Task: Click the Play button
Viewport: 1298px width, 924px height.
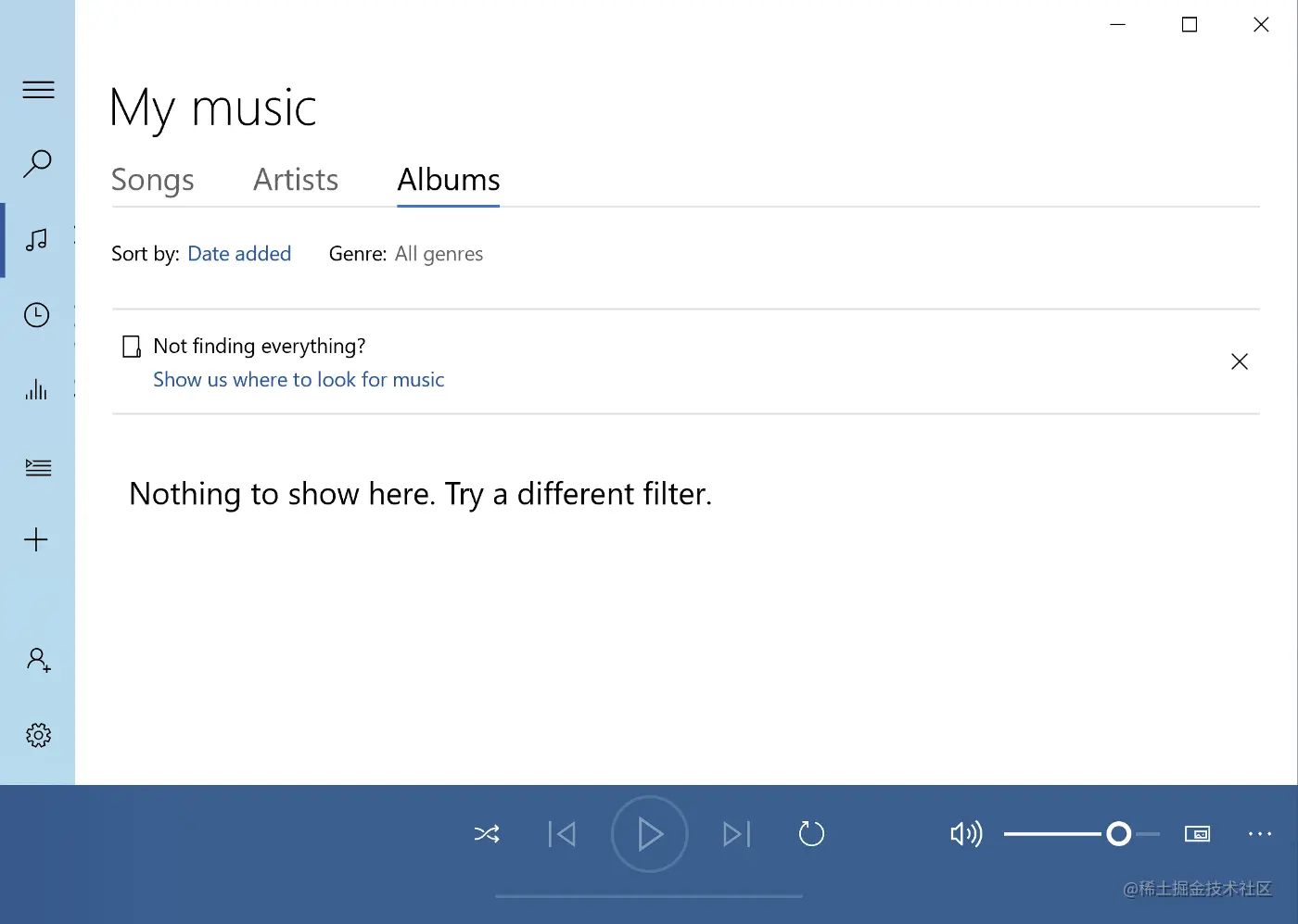Action: point(649,834)
